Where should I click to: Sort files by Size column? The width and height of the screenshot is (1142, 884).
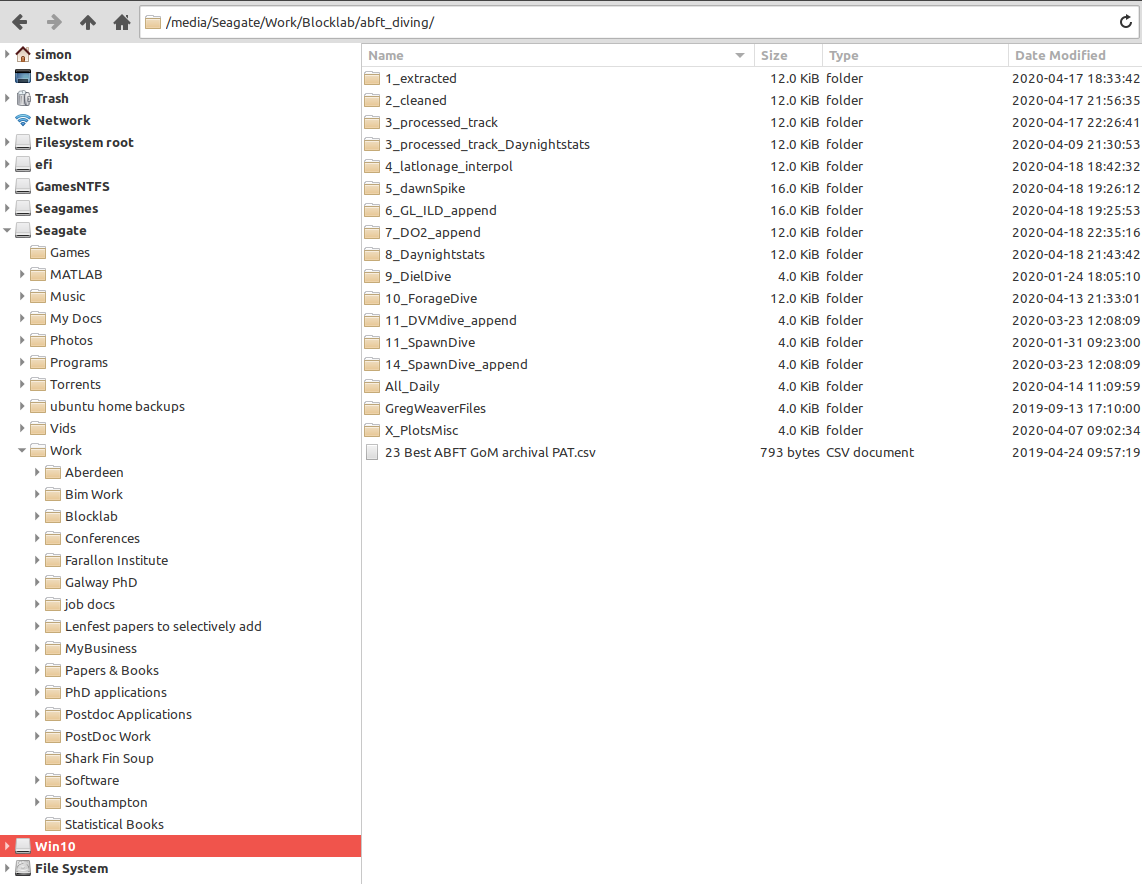point(773,56)
